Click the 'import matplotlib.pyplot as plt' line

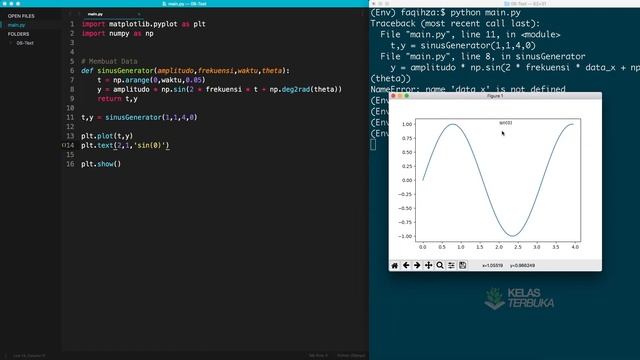click(x=143, y=24)
